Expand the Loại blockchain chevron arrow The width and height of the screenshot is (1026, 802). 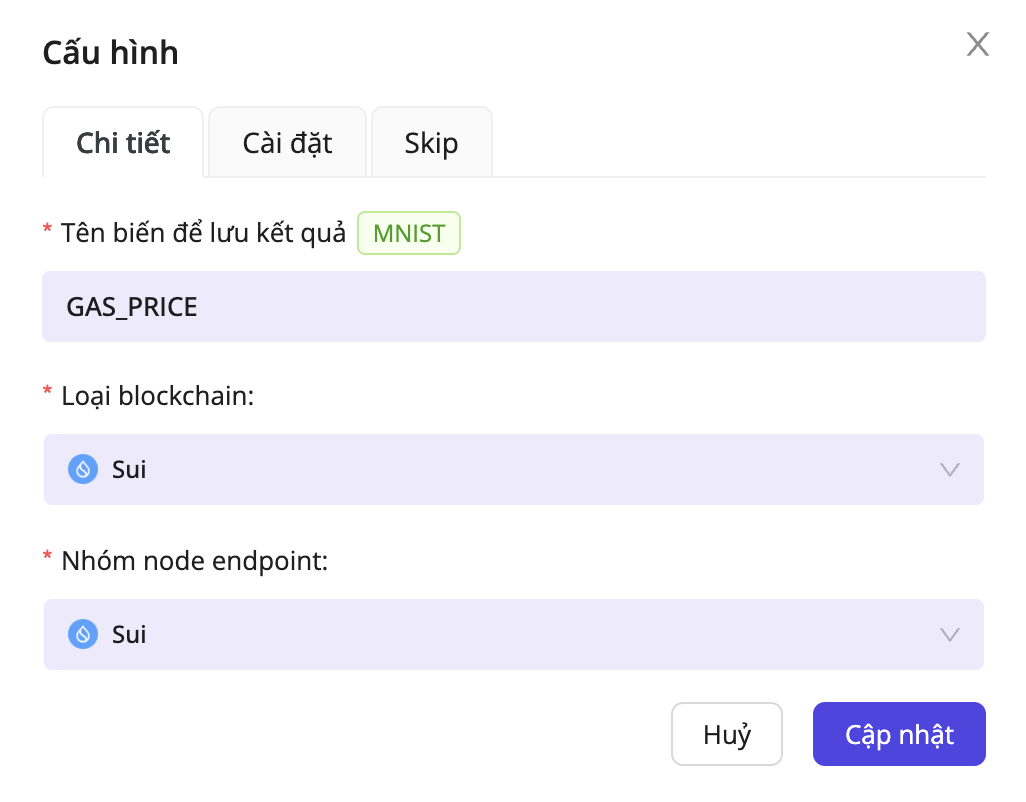[x=950, y=469]
